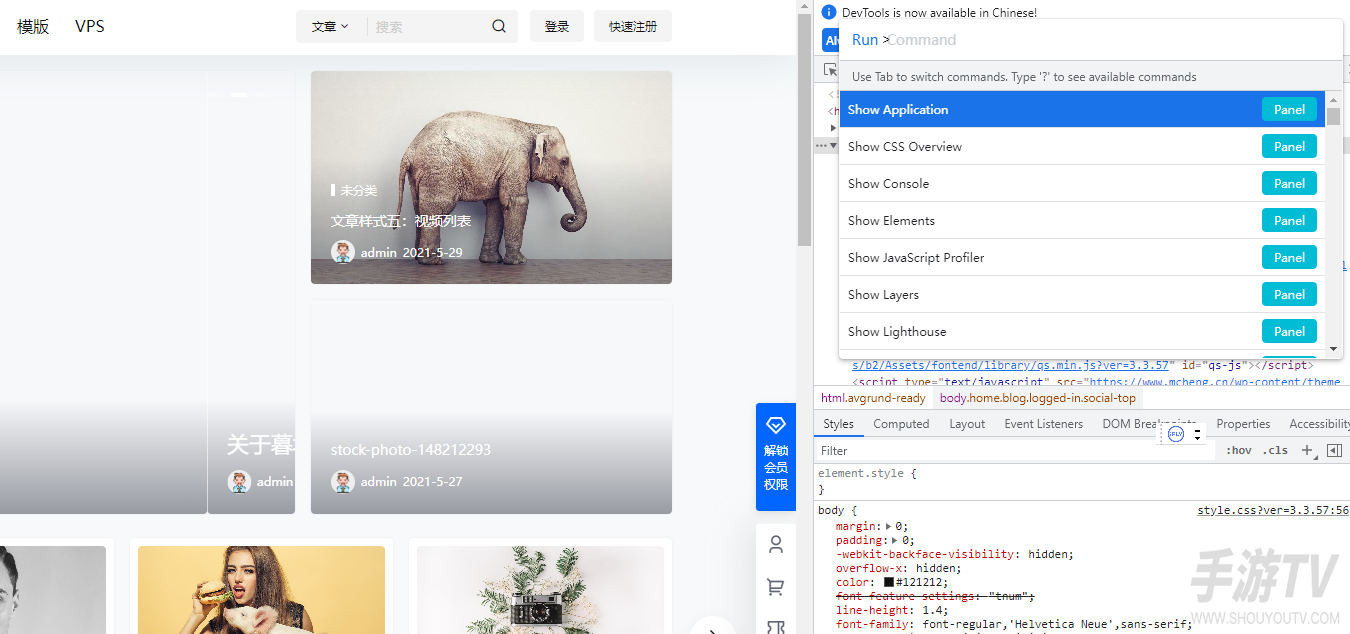The image size is (1350, 634).
Task: Open the VPS navigation link
Action: 90,27
